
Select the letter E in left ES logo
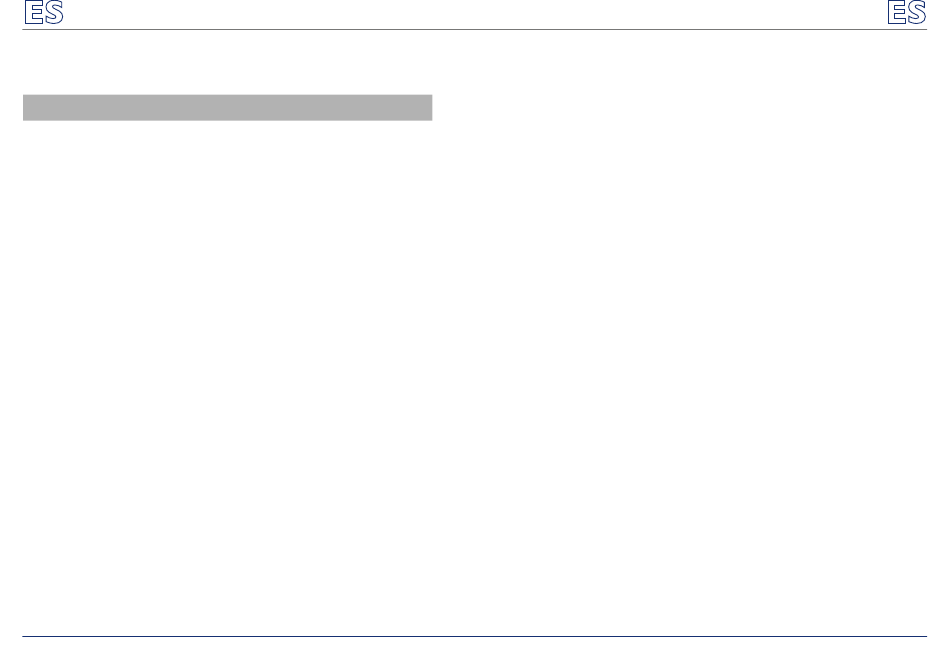pyautogui.click(x=33, y=12)
